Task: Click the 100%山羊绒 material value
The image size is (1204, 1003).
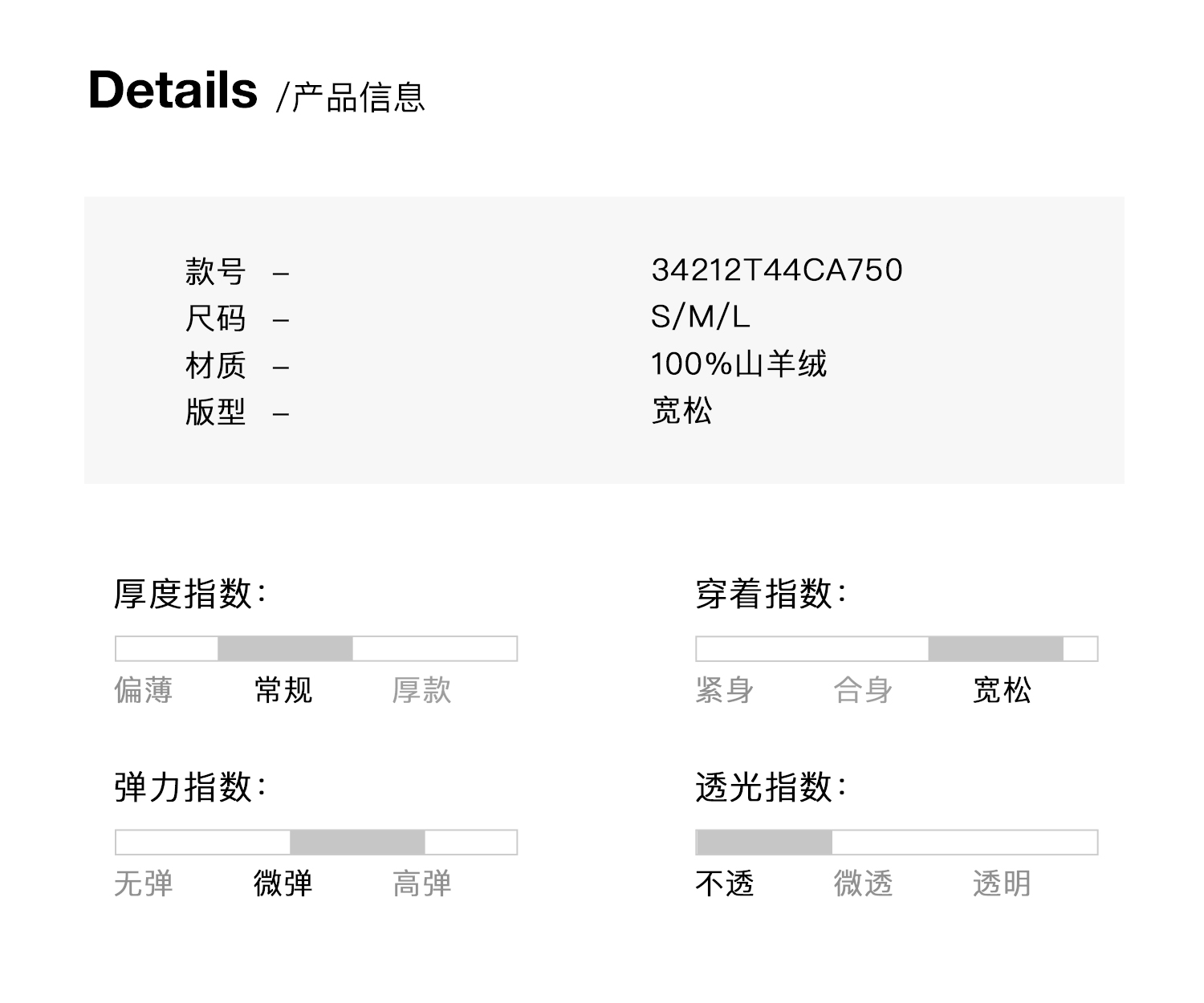Action: coord(738,364)
